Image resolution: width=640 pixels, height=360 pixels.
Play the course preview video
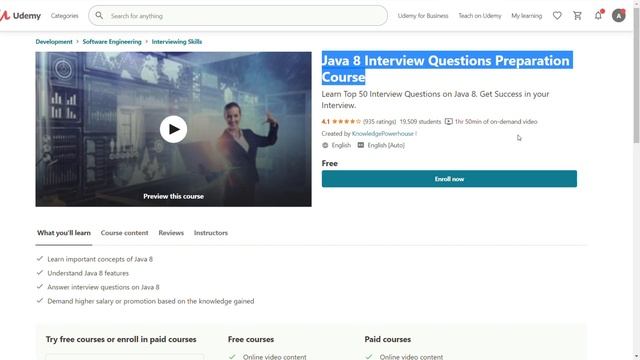[173, 129]
